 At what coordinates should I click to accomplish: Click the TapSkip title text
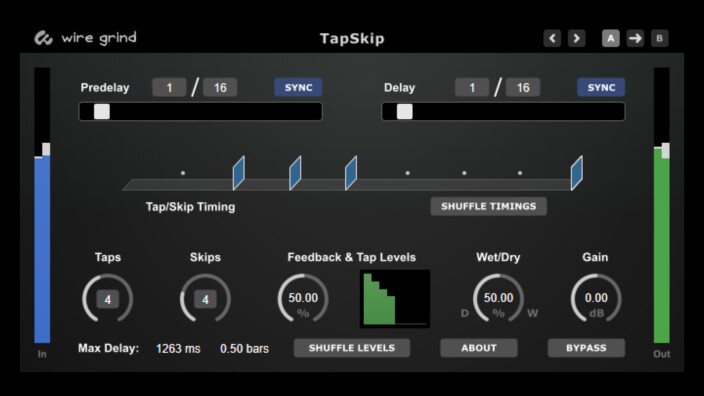(352, 39)
